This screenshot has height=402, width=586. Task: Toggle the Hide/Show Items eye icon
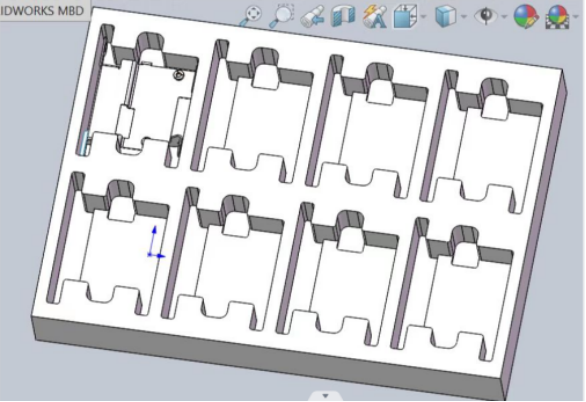tap(486, 16)
